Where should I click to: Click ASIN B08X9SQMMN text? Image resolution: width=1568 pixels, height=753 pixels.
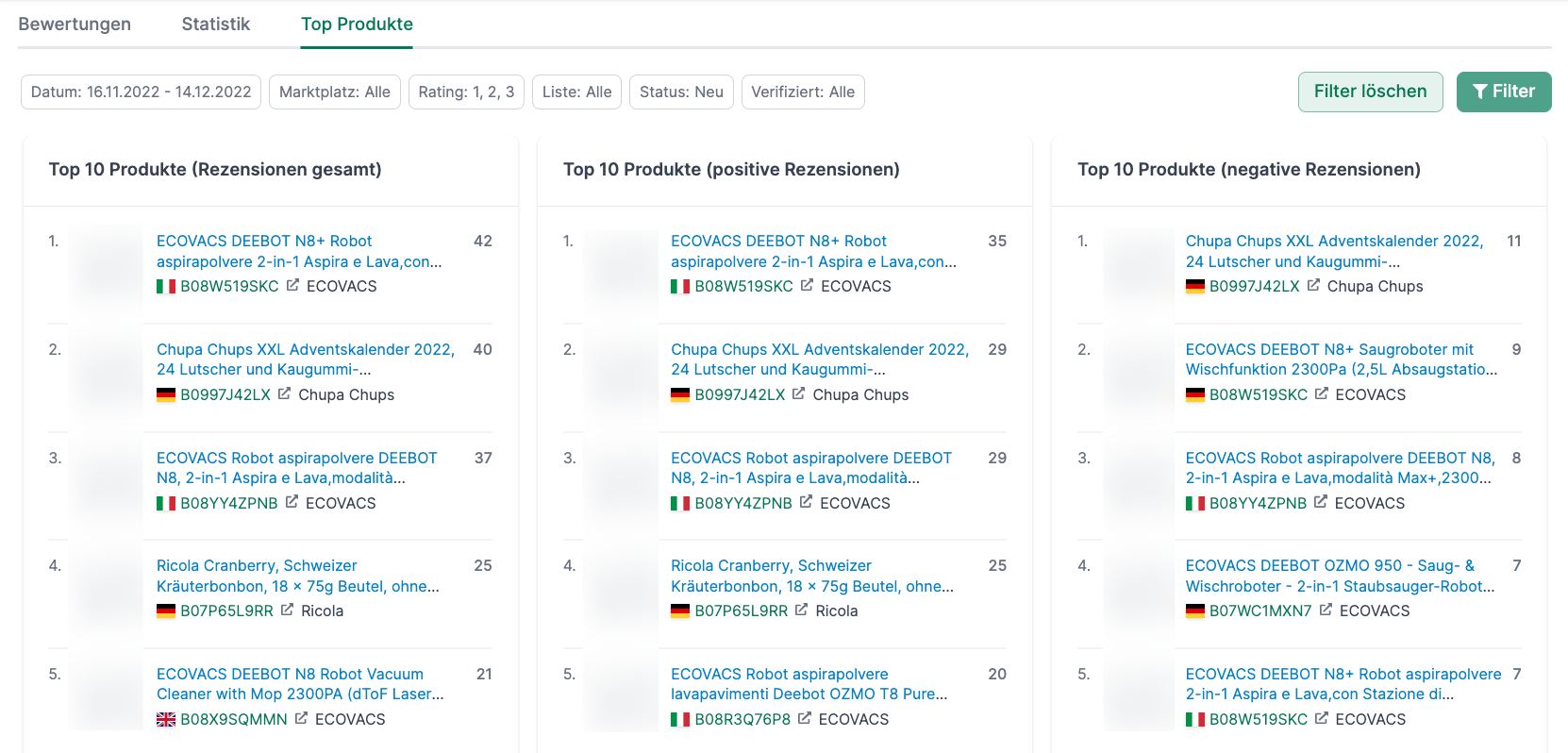tap(234, 719)
